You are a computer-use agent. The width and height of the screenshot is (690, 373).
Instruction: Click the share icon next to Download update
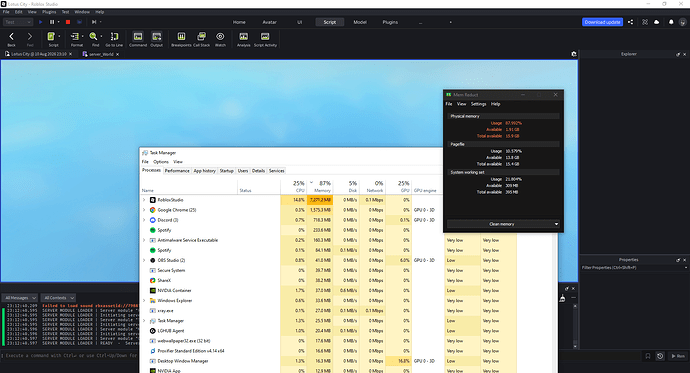[x=631, y=22]
